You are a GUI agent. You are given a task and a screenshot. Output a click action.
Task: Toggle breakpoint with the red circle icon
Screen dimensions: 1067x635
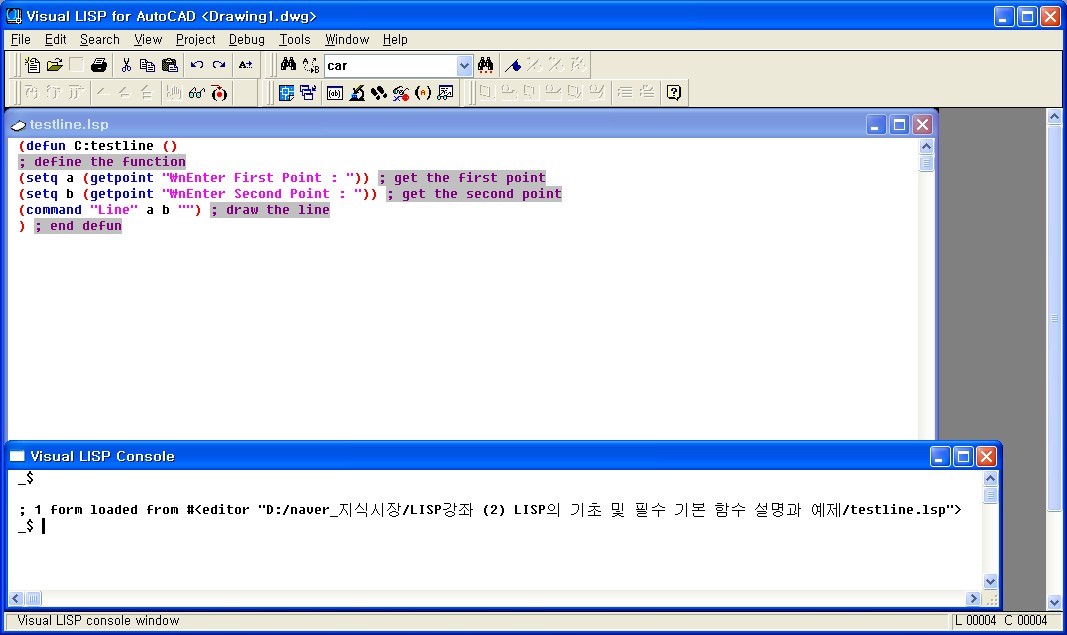pos(219,93)
